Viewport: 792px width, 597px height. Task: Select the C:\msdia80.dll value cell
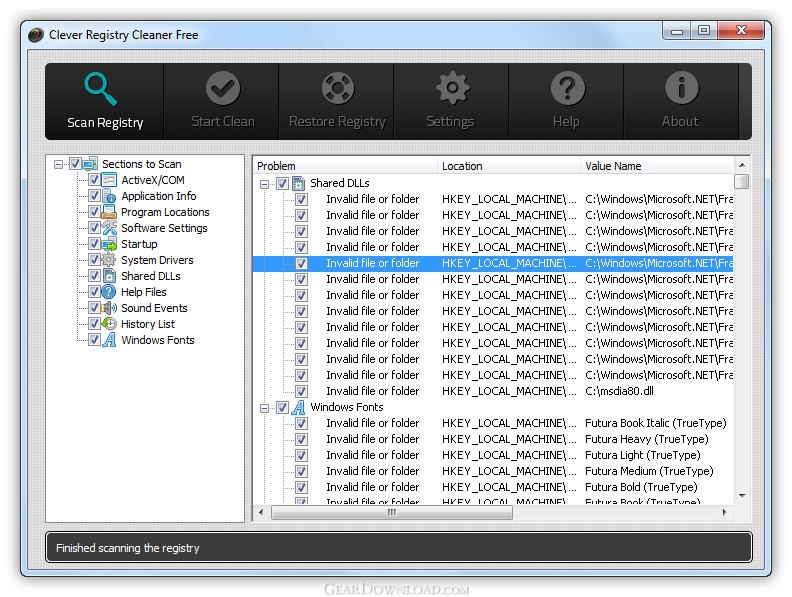pos(619,391)
